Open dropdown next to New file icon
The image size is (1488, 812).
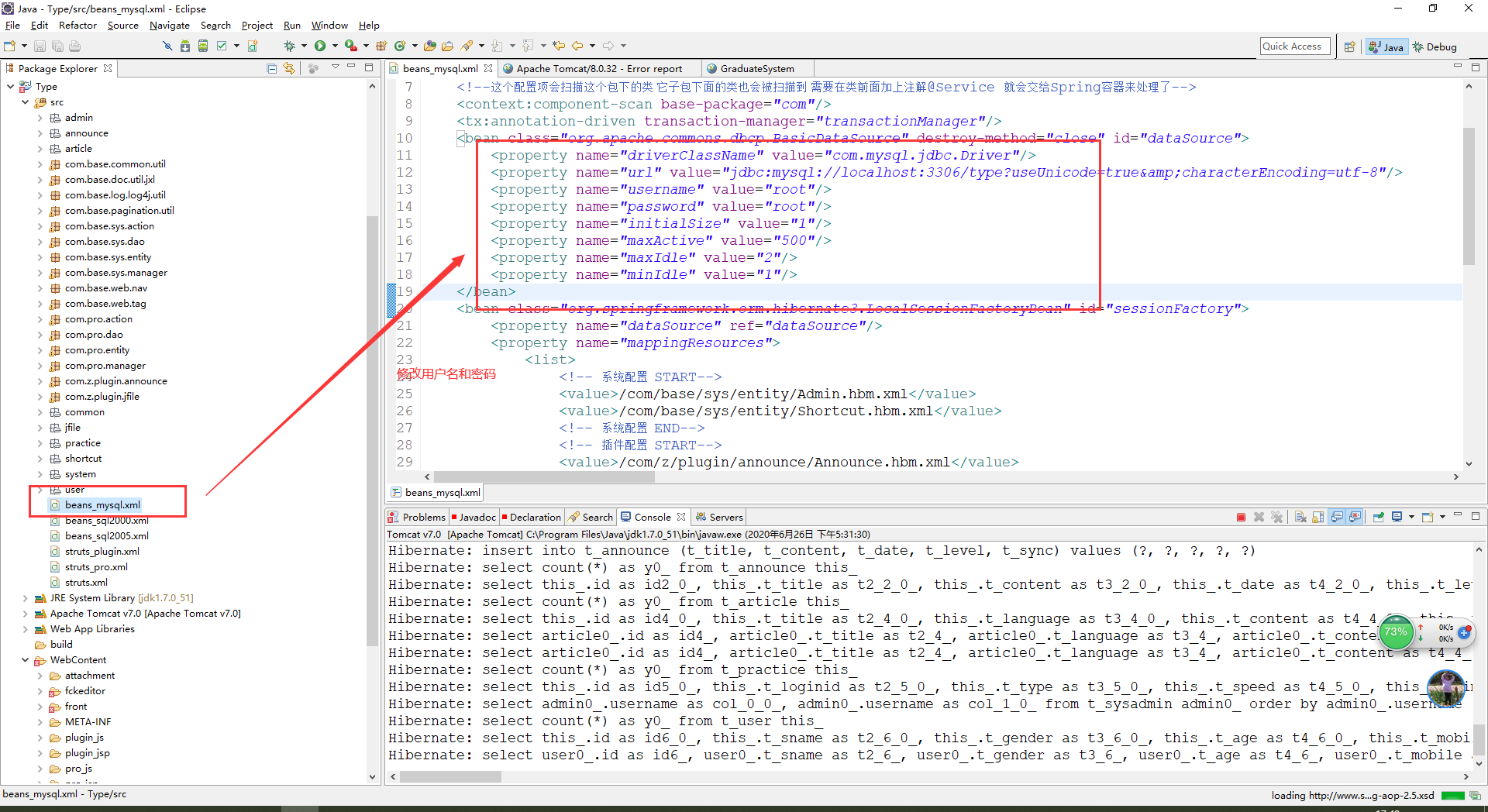point(24,46)
